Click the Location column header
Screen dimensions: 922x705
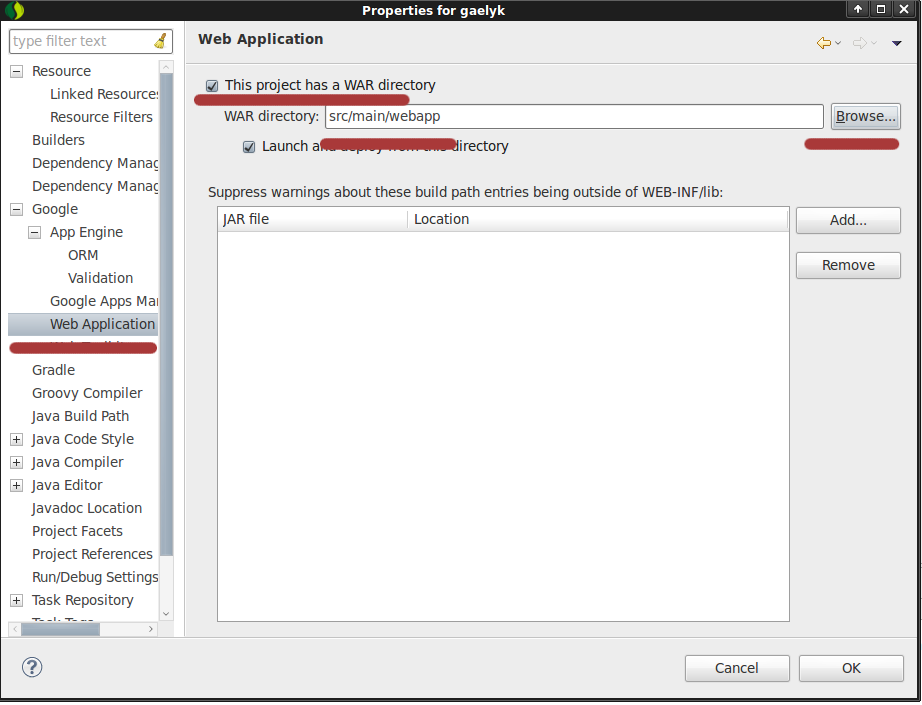[x=598, y=219]
